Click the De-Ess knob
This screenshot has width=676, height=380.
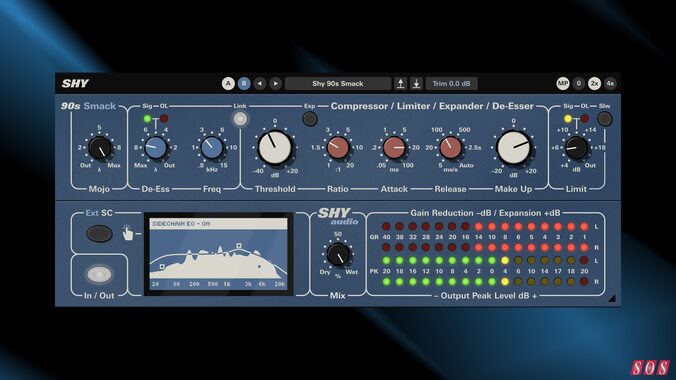tap(156, 148)
